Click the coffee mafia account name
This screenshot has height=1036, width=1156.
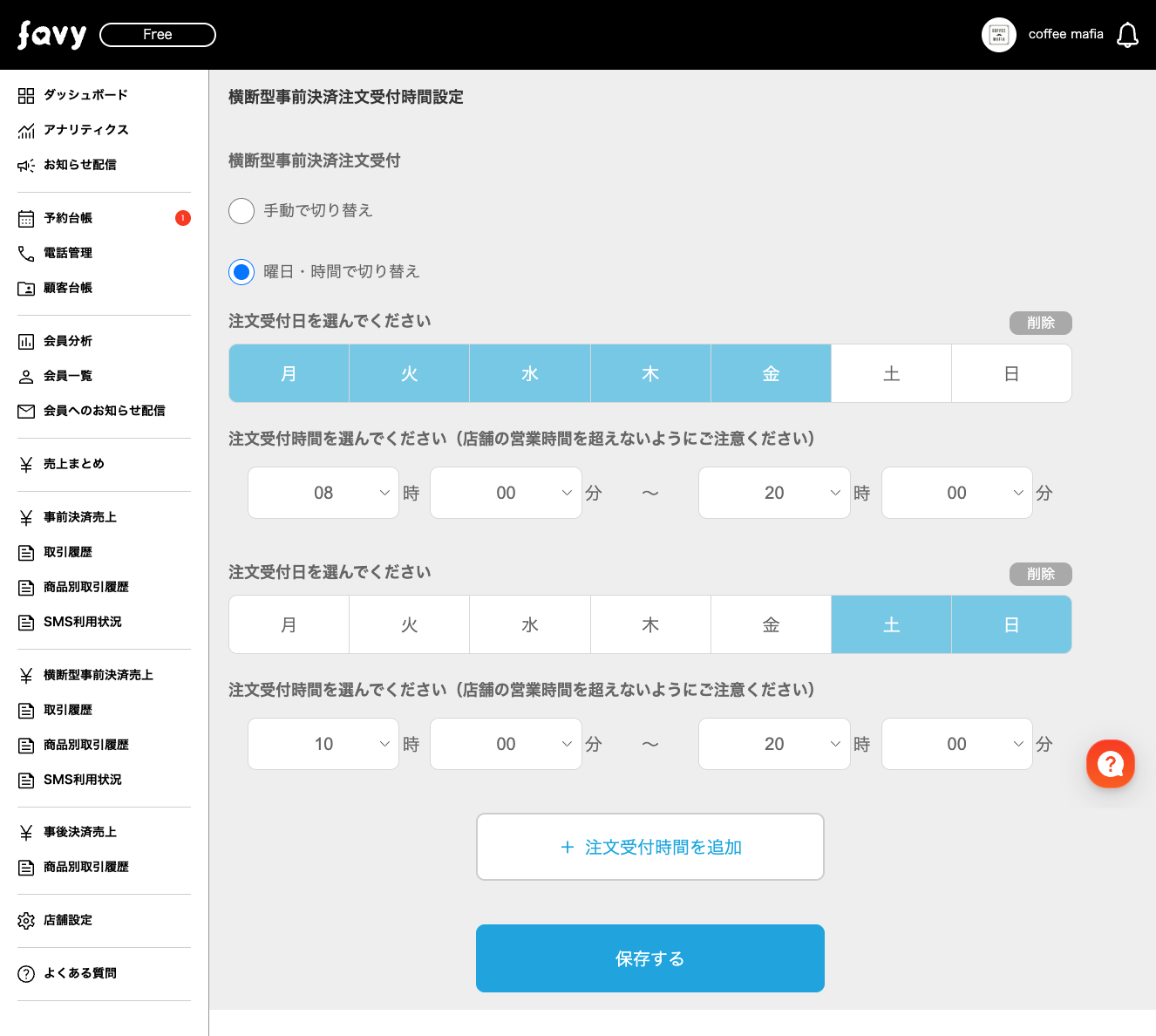(1066, 34)
